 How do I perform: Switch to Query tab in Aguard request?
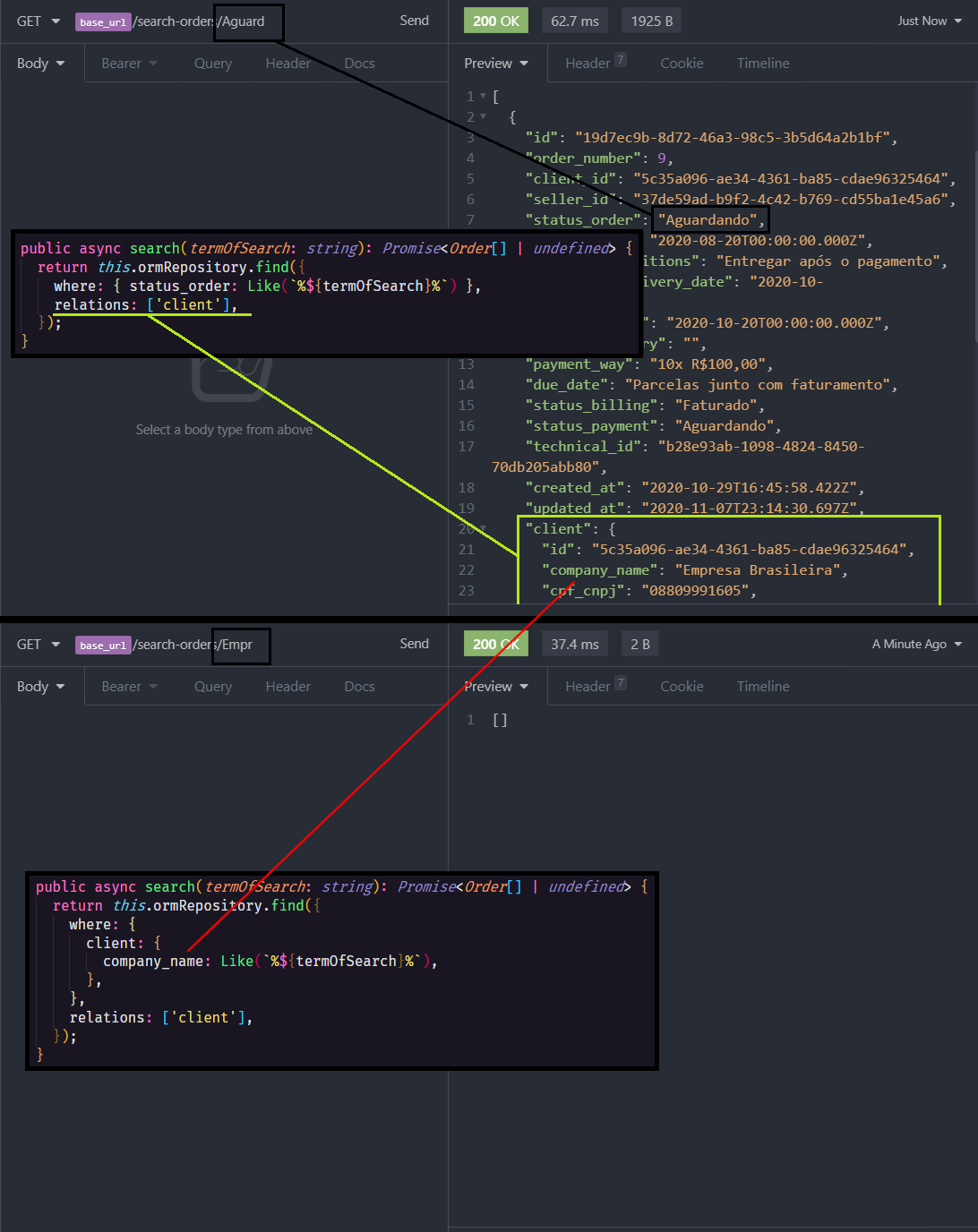click(213, 64)
